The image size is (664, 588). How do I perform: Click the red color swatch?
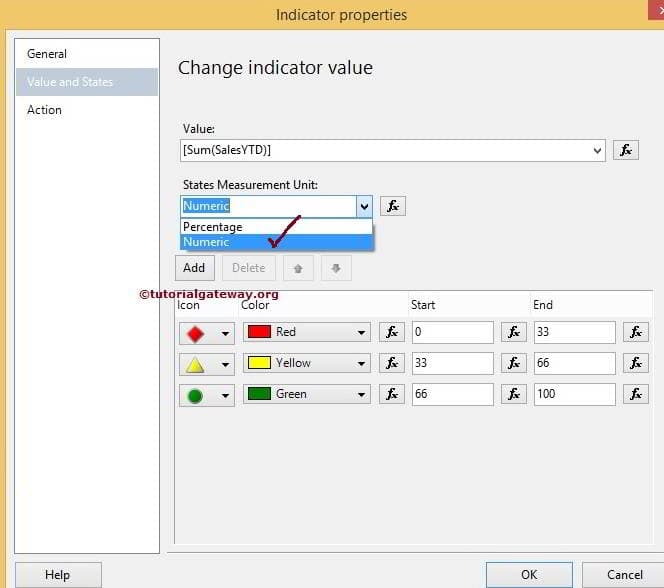coord(259,331)
